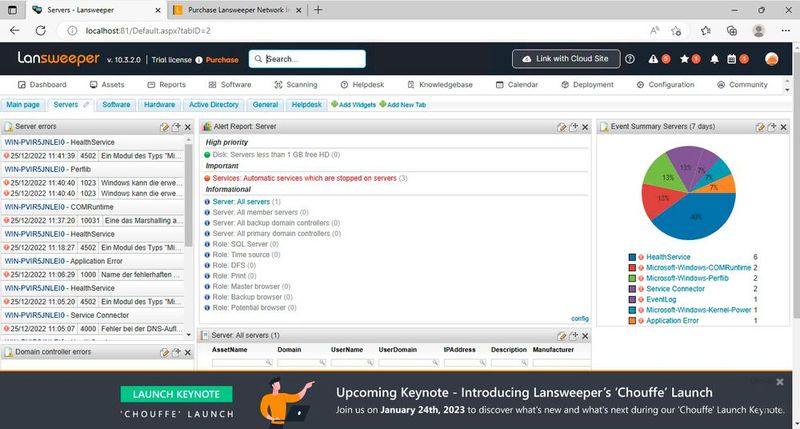Edit the Event Summary Servers widget
The height and width of the screenshot is (429, 800).
tap(760, 127)
